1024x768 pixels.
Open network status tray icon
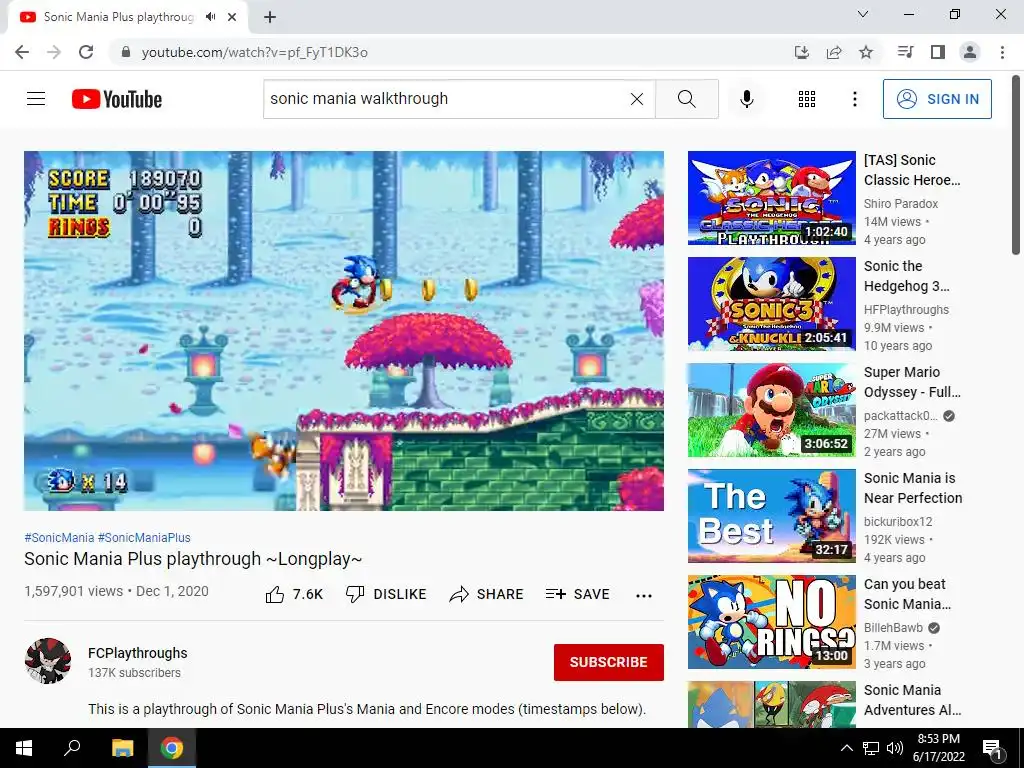point(871,748)
